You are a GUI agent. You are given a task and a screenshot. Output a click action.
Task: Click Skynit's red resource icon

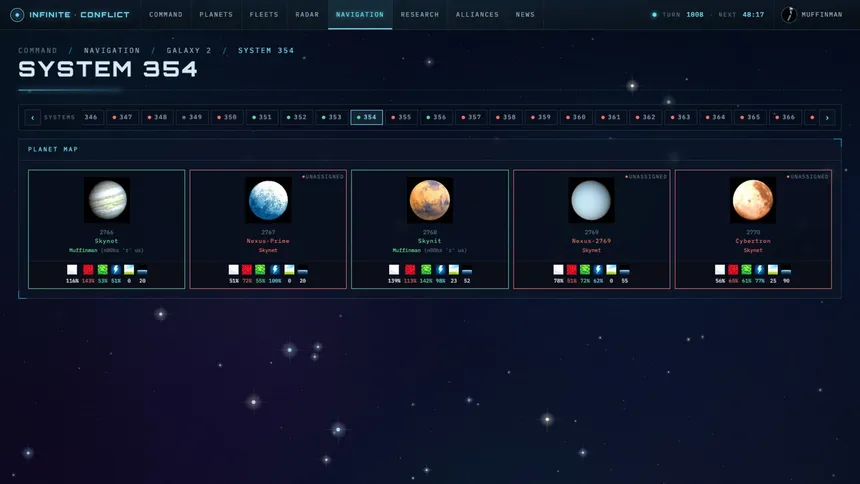coord(410,269)
